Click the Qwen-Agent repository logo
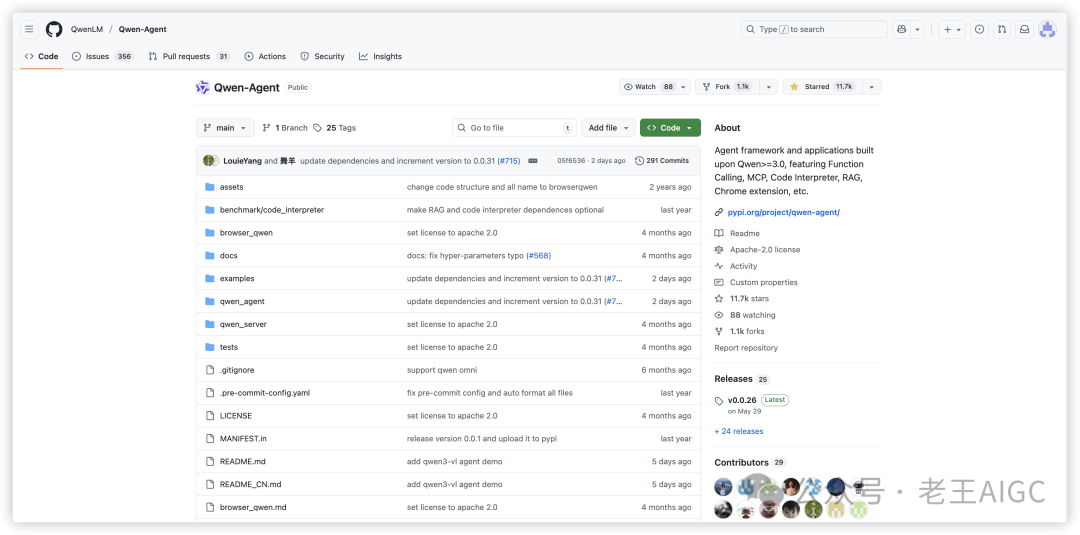 (x=202, y=87)
